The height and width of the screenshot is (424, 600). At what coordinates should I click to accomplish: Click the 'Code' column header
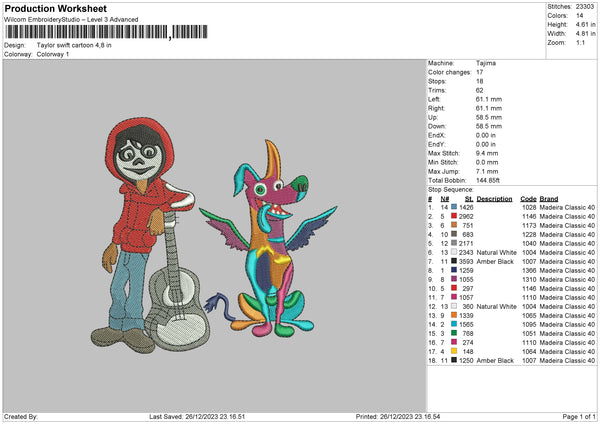point(528,199)
